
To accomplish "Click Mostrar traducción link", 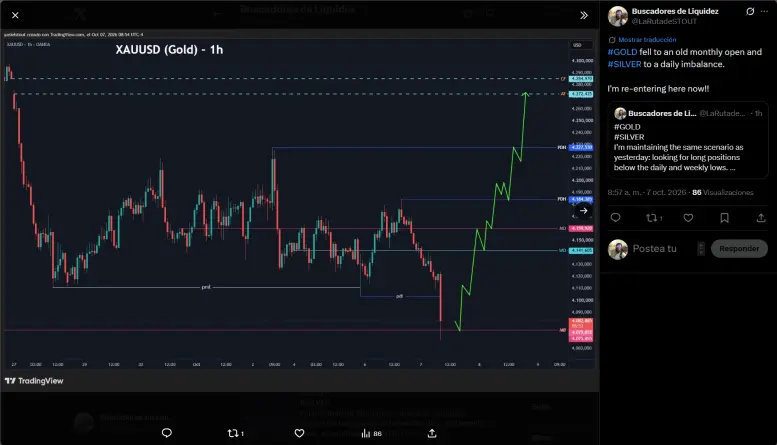I will [x=647, y=40].
